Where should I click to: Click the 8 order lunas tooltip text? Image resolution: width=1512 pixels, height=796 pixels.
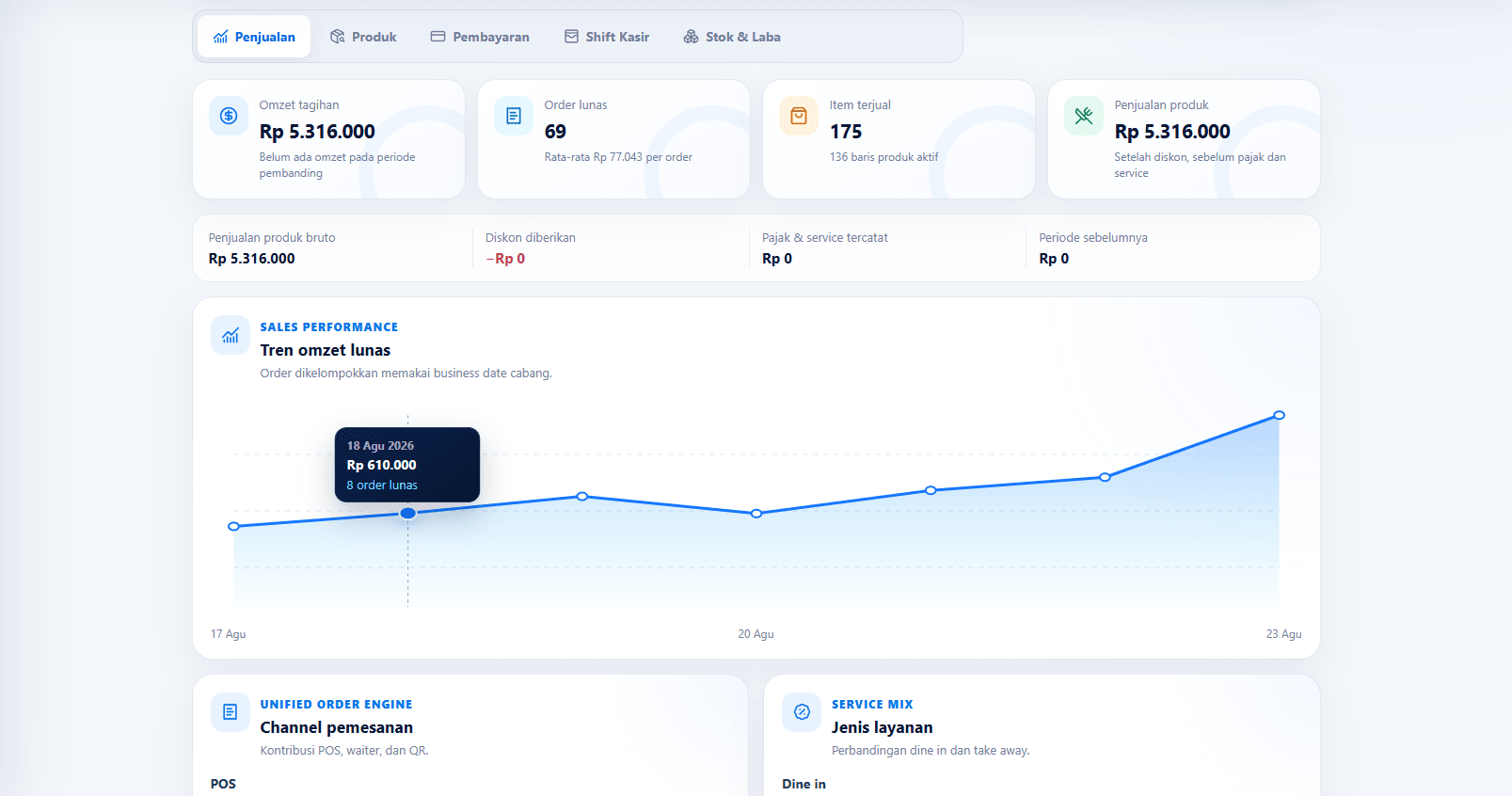pos(382,485)
